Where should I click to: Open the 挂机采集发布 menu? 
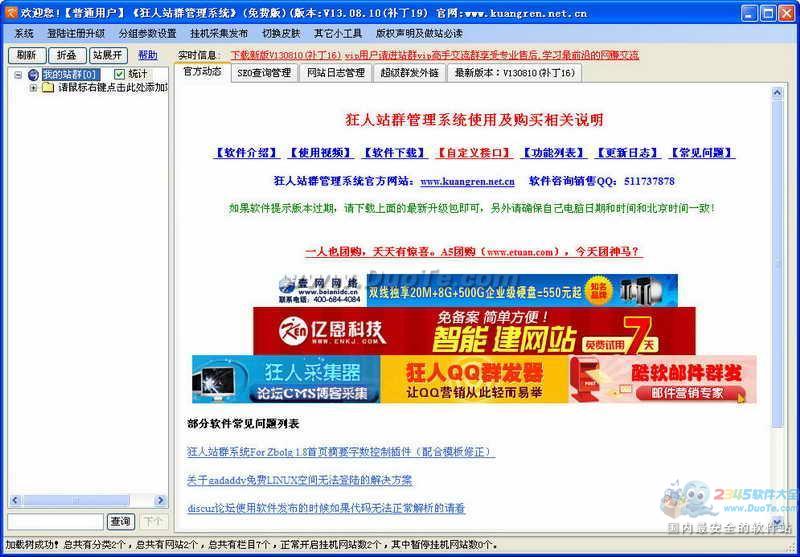[219, 34]
